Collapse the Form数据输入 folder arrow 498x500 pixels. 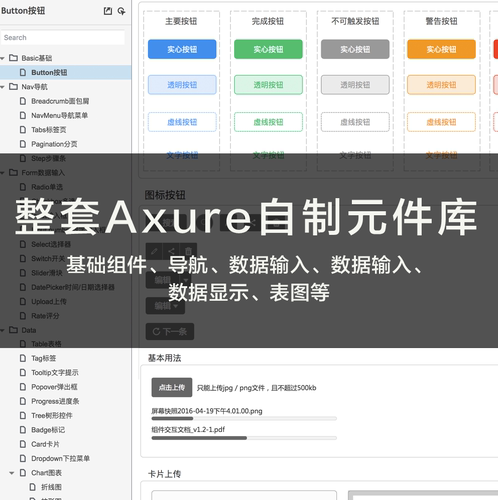click(3, 173)
